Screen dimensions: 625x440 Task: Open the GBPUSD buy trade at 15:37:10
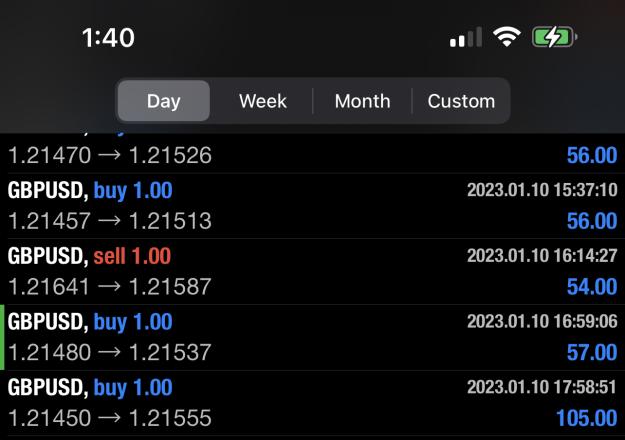click(312, 206)
